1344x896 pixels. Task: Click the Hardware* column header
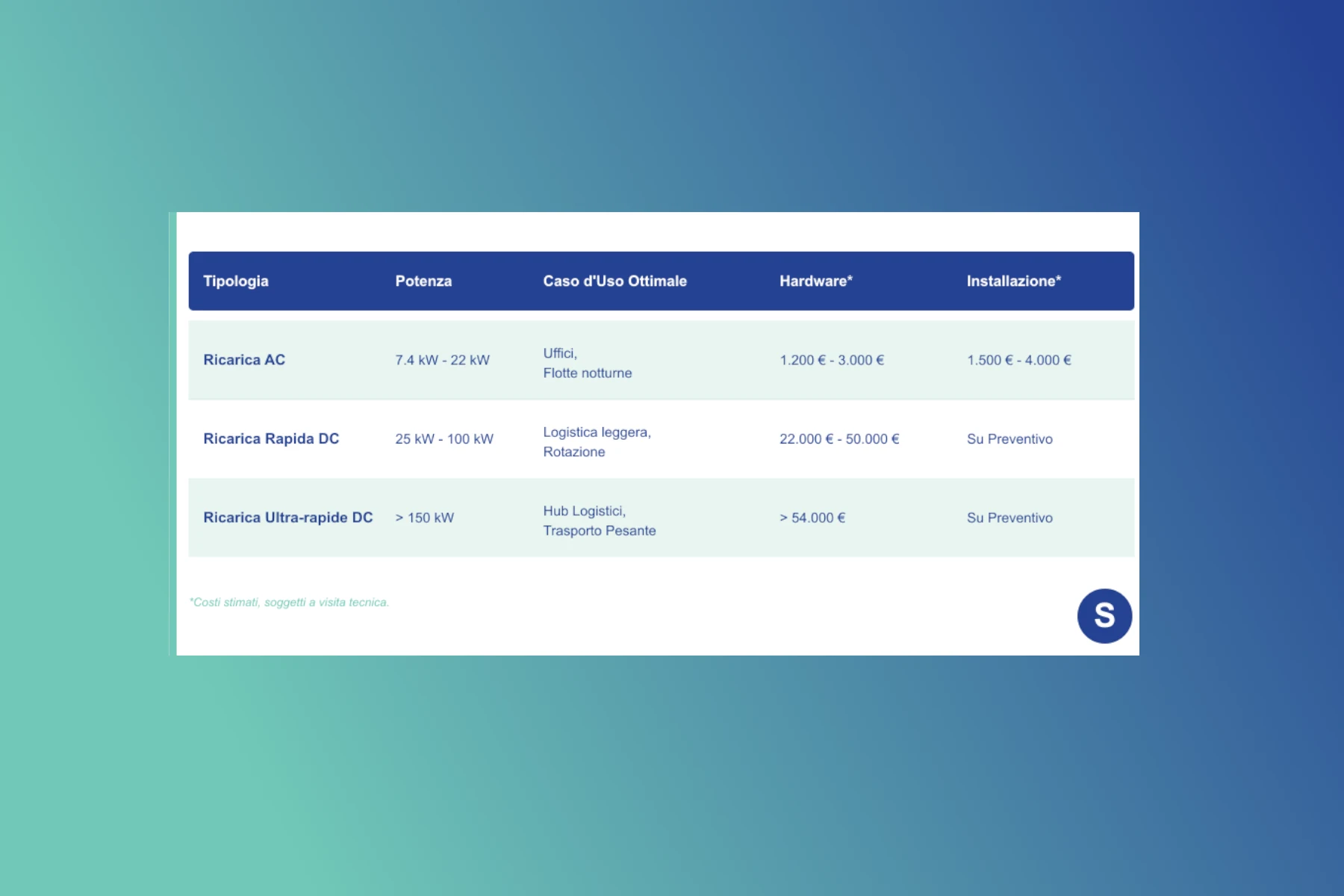tap(815, 281)
